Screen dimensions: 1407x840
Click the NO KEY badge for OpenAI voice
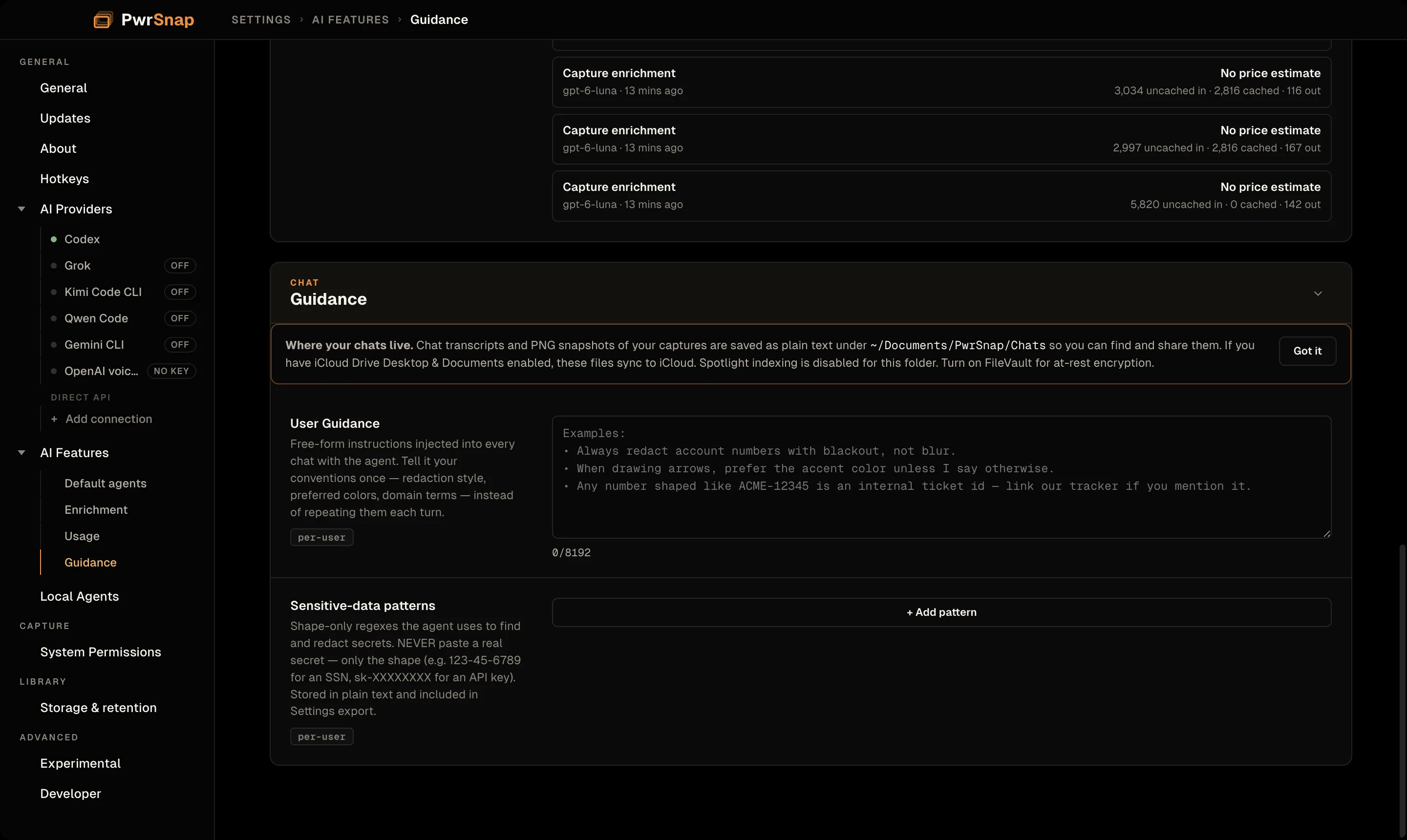171,371
